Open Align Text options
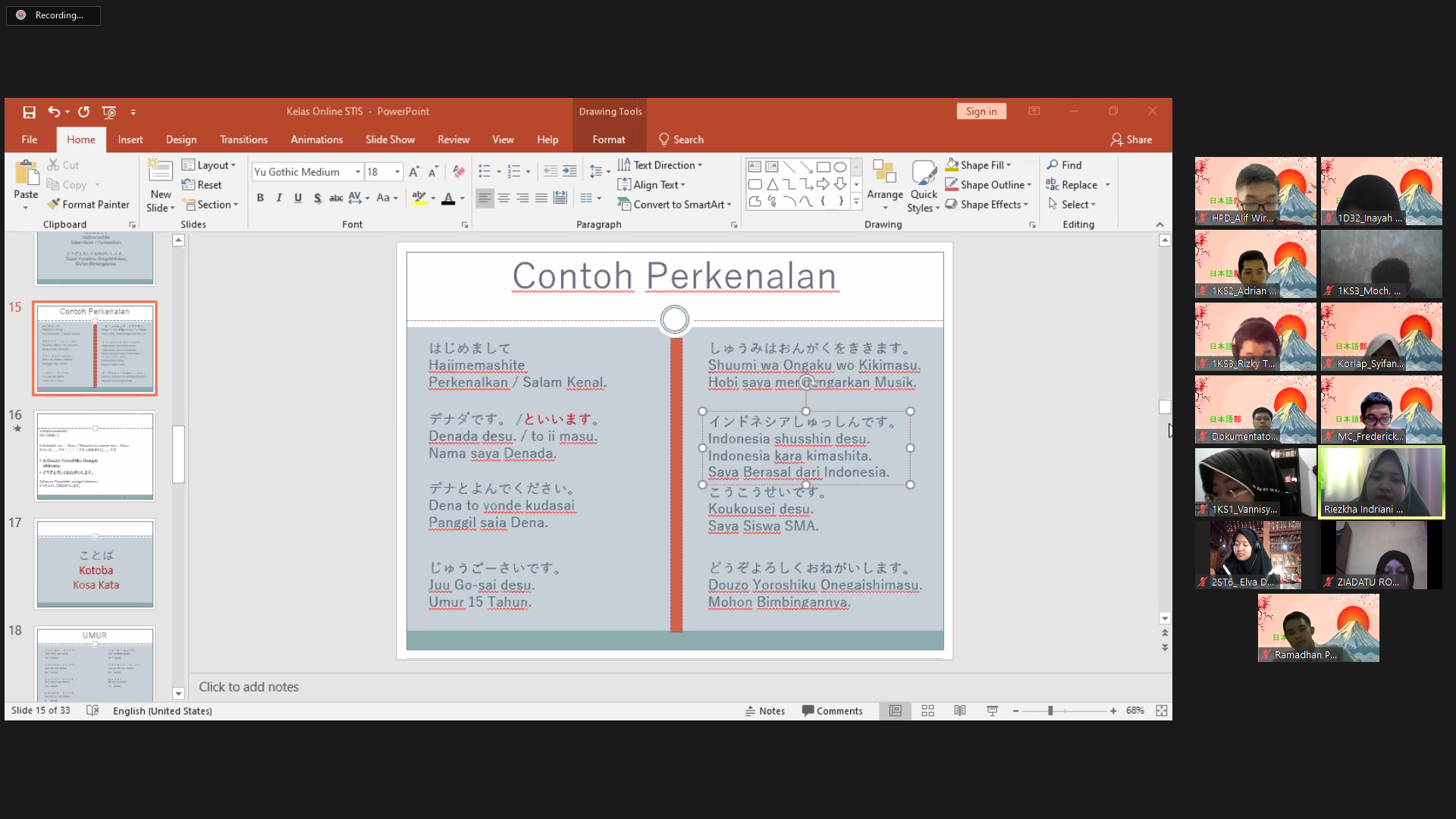 (x=651, y=185)
